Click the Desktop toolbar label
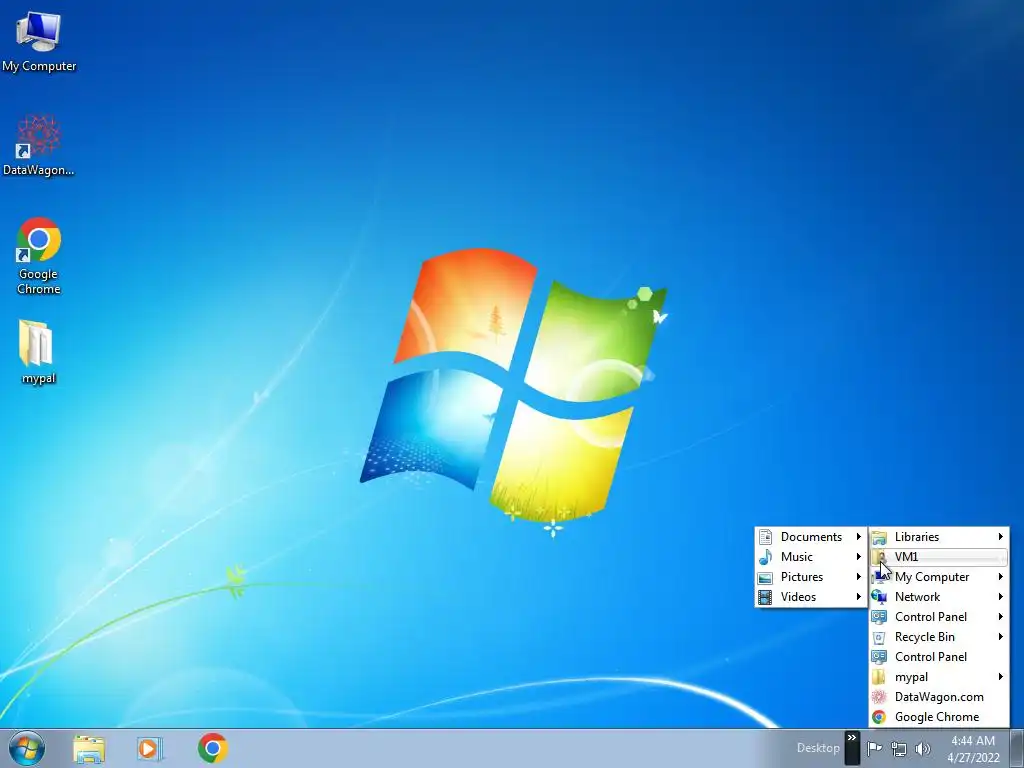This screenshot has height=768, width=1024. point(818,748)
